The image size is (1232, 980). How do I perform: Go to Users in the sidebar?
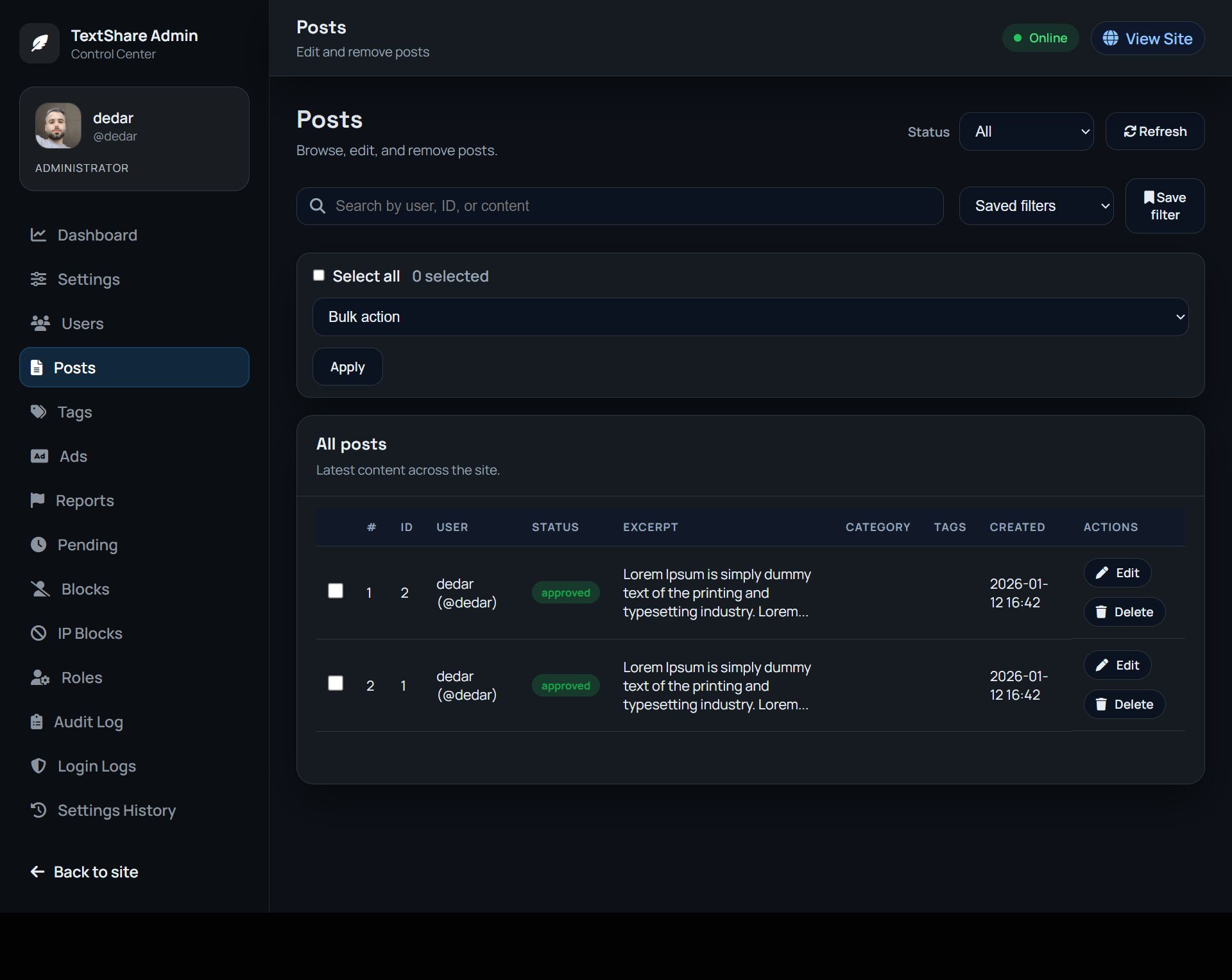(82, 324)
